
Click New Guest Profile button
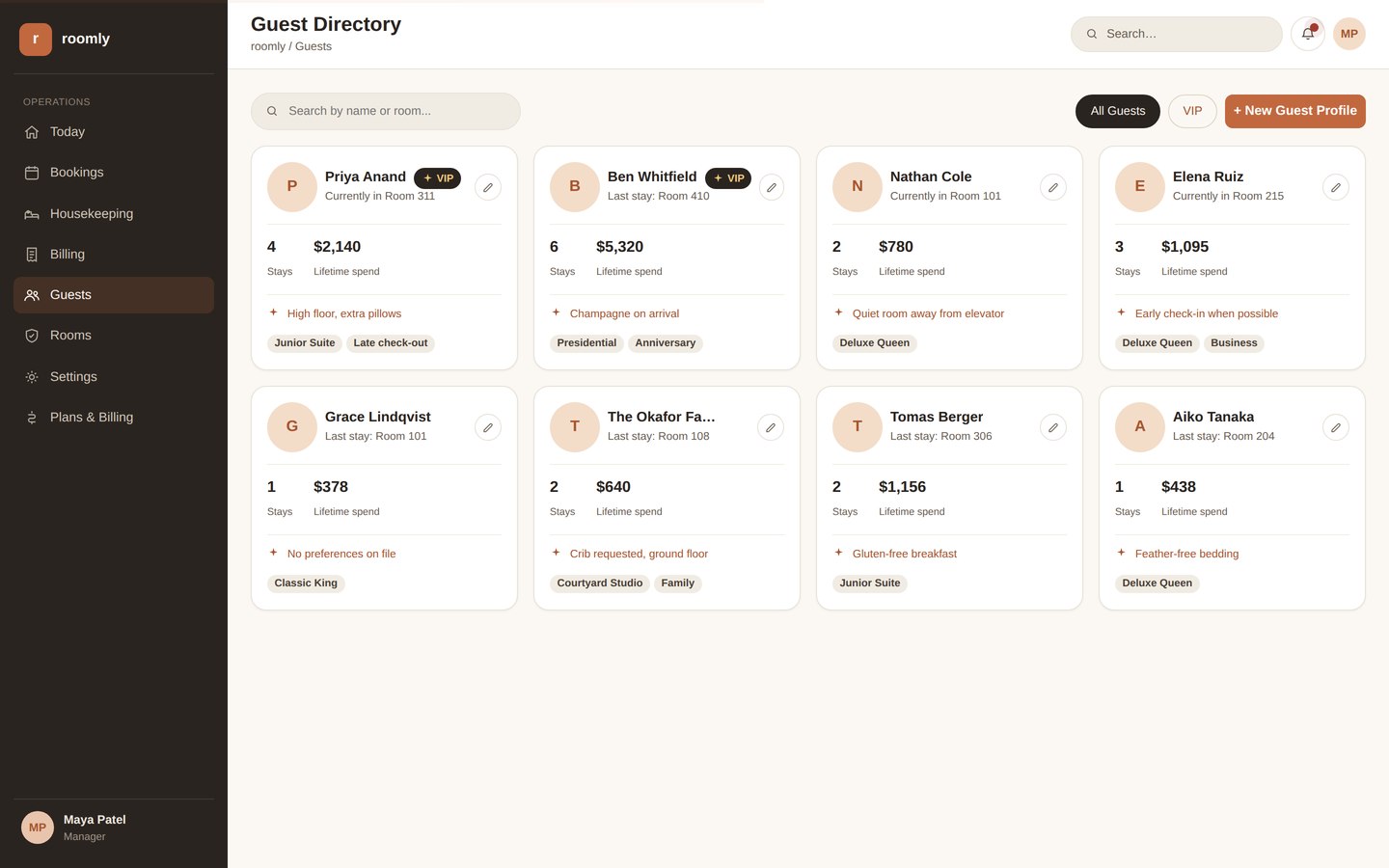pyautogui.click(x=1295, y=111)
